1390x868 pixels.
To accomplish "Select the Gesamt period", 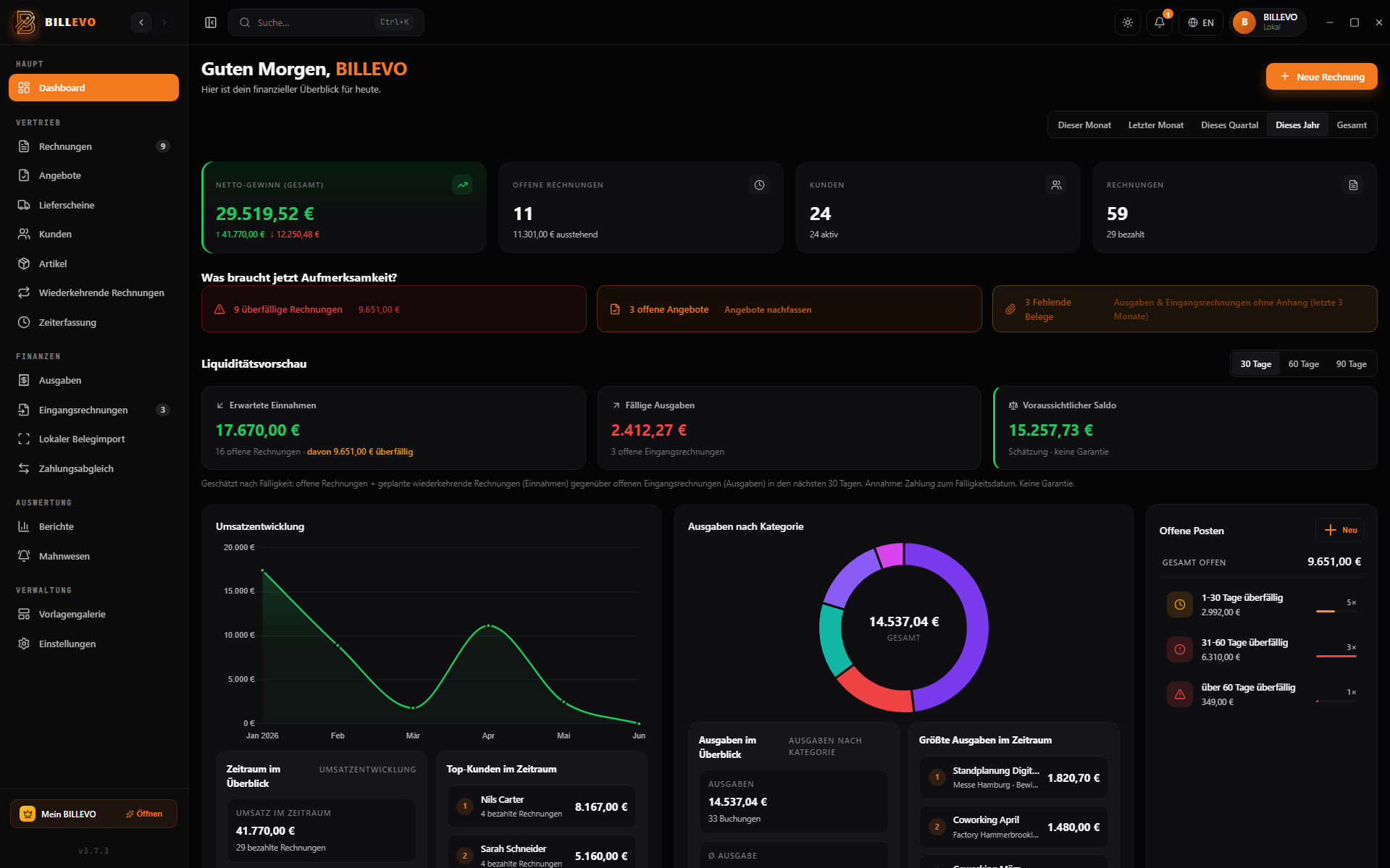I will (x=1352, y=125).
